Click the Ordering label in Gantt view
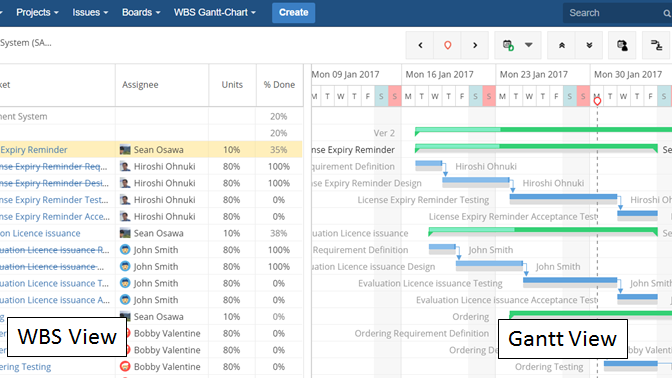 [471, 317]
